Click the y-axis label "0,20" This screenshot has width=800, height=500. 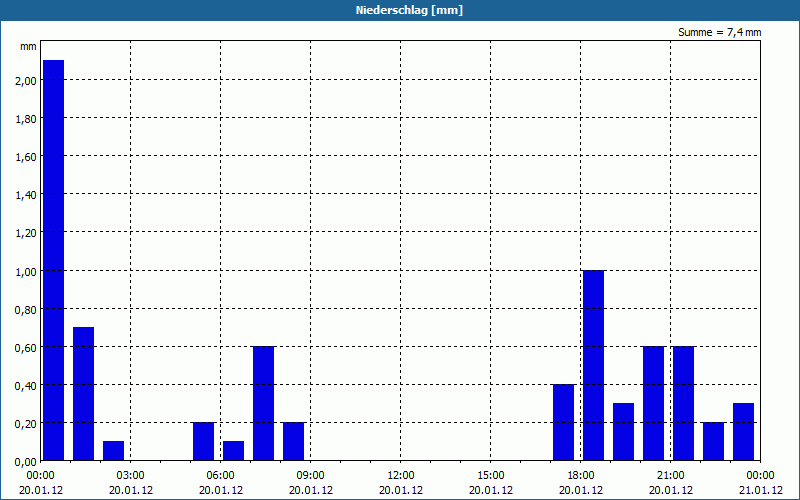click(x=27, y=424)
